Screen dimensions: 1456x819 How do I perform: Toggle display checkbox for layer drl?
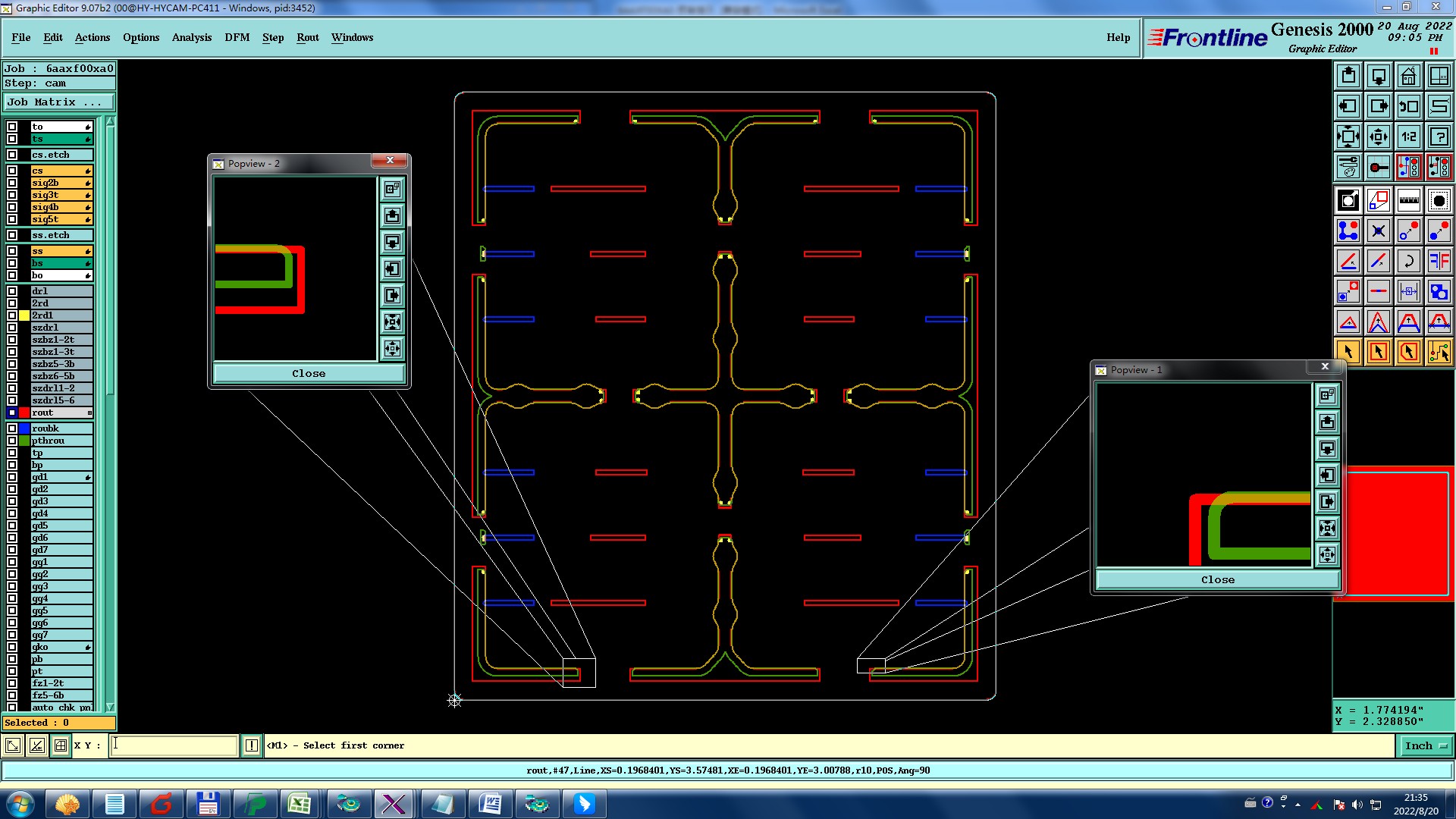[x=12, y=291]
